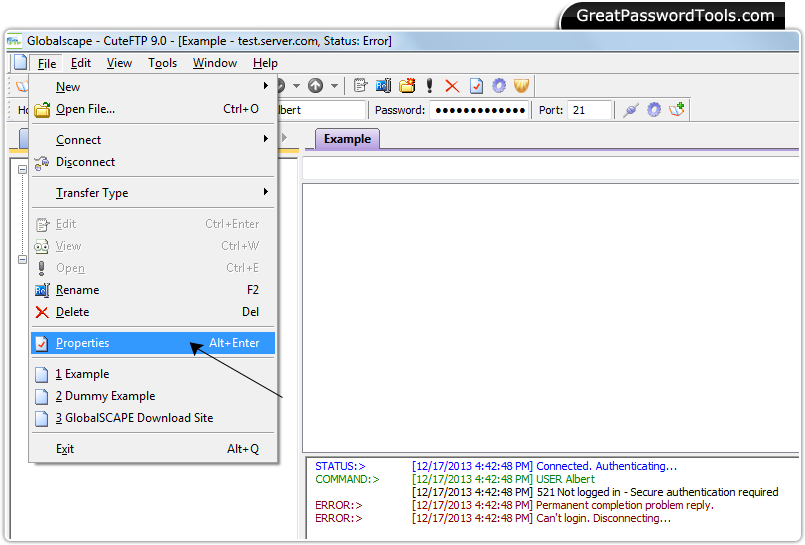Collapse the lower tree node minus box
Screen dimensions: 805x545
22,260
